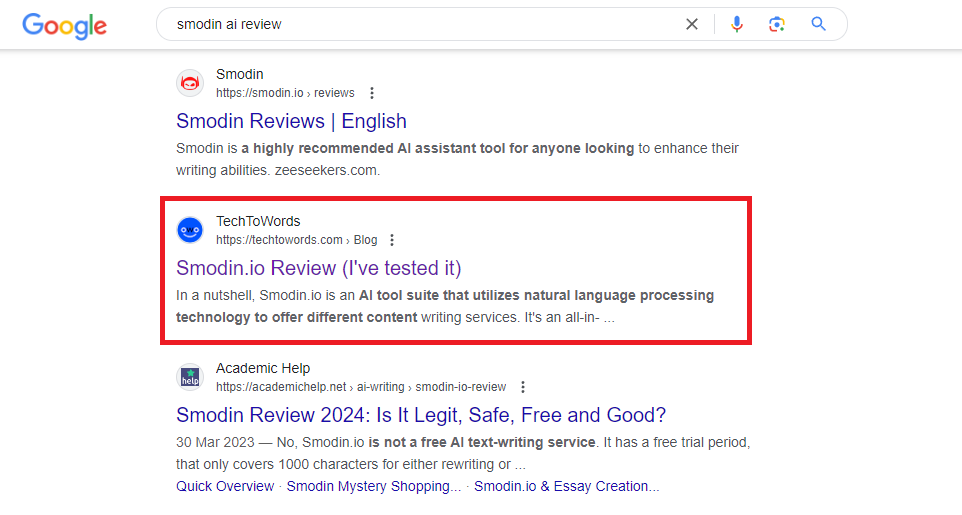Open Smodin.io & Essay Creation sitelink
Image resolution: width=962 pixels, height=515 pixels.
coord(567,486)
